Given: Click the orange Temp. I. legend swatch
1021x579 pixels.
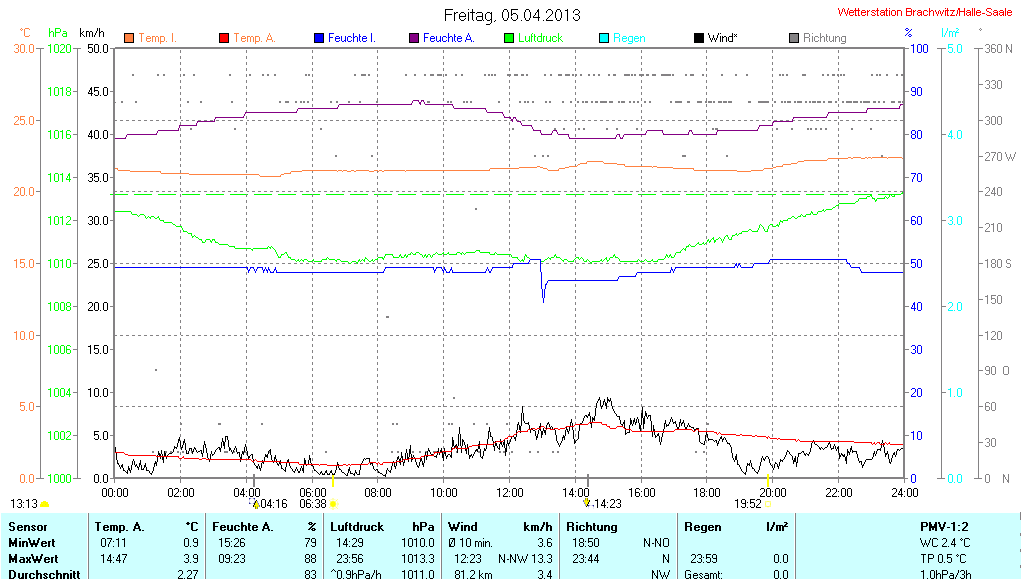Looking at the screenshot, I should (129, 38).
